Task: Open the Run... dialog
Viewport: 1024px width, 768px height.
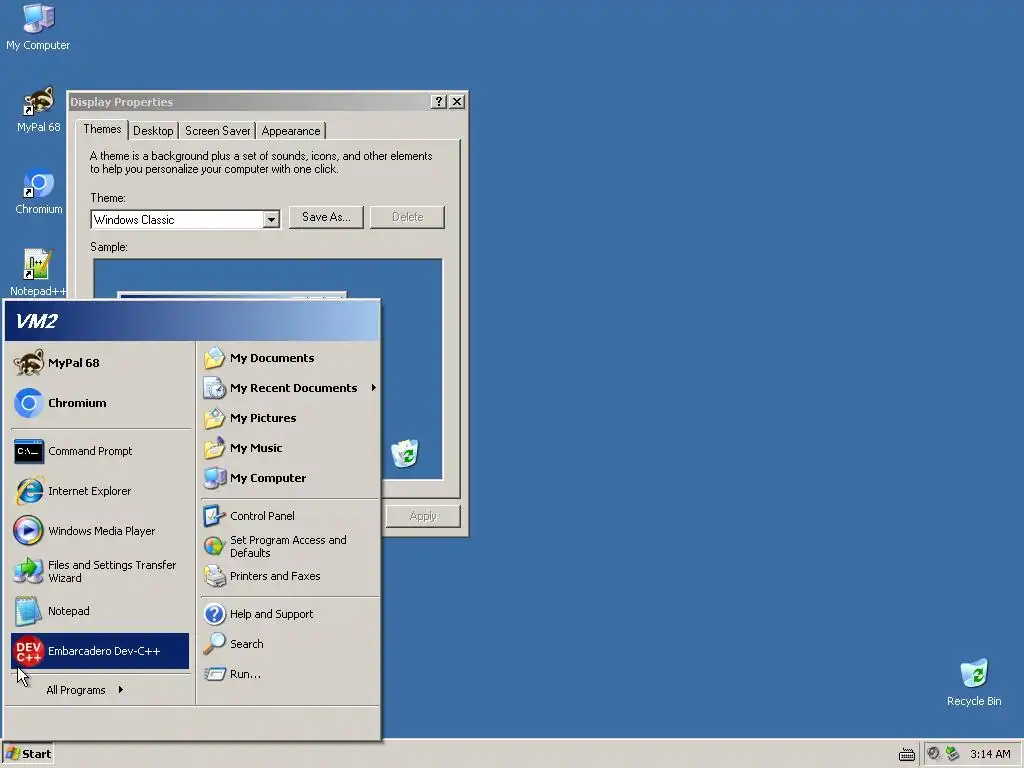Action: pyautogui.click(x=290, y=674)
